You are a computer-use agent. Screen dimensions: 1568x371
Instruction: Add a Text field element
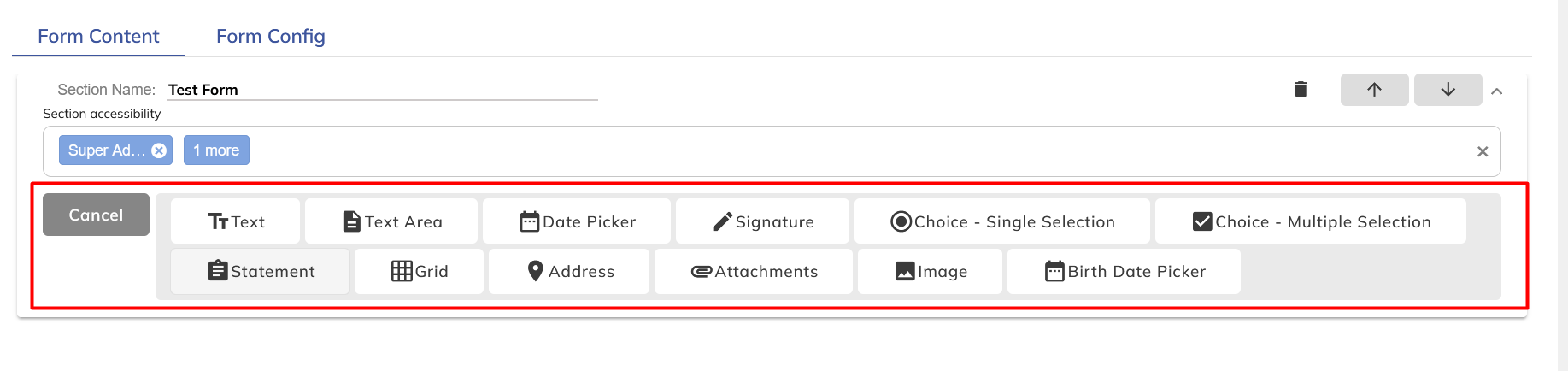click(236, 221)
